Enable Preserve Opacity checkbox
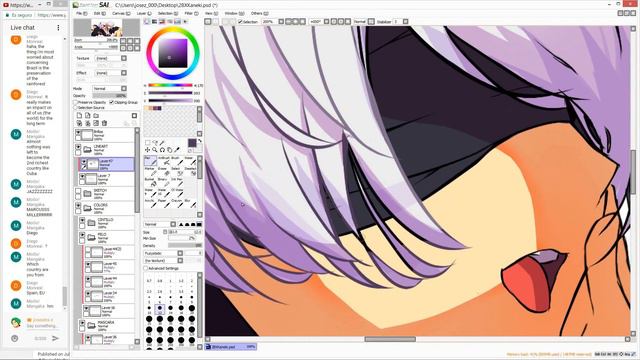 [x=76, y=102]
